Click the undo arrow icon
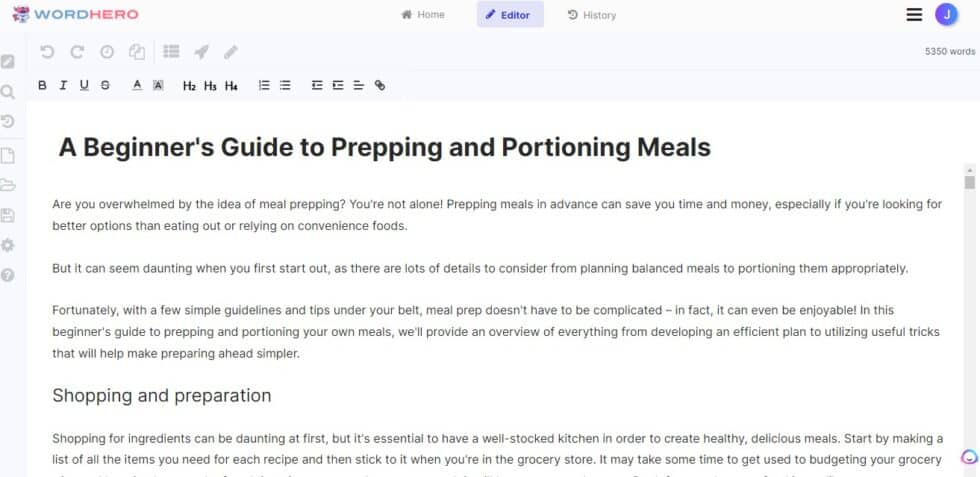The width and height of the screenshot is (980, 477). coord(47,52)
